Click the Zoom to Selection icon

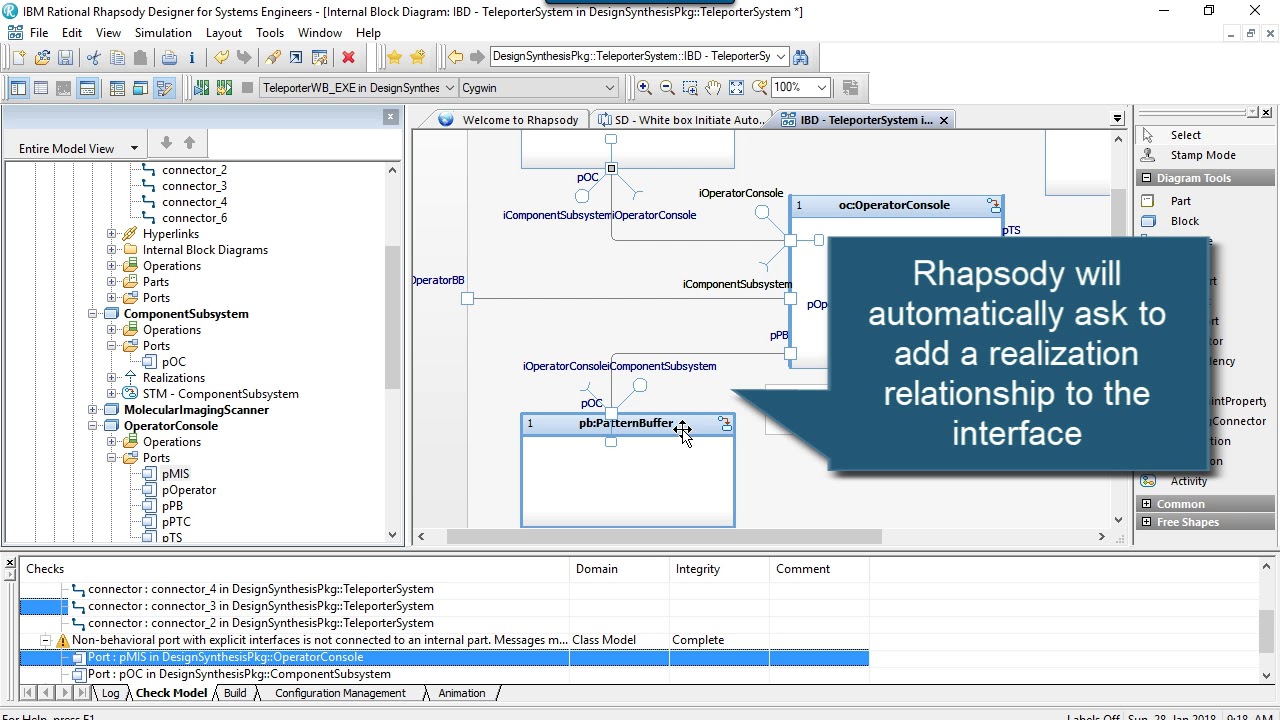coord(690,88)
